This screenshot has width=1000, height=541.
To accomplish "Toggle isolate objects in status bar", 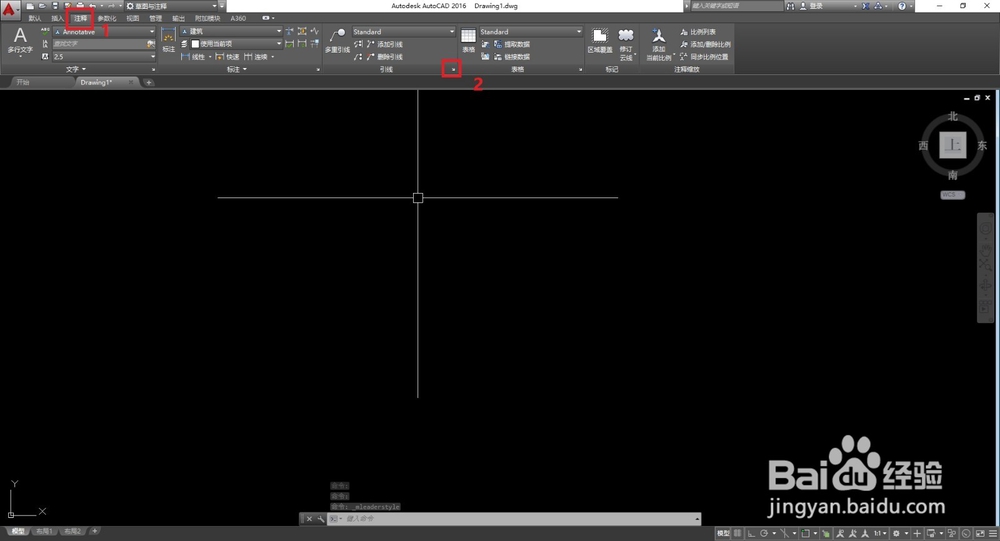I will tap(952, 533).
